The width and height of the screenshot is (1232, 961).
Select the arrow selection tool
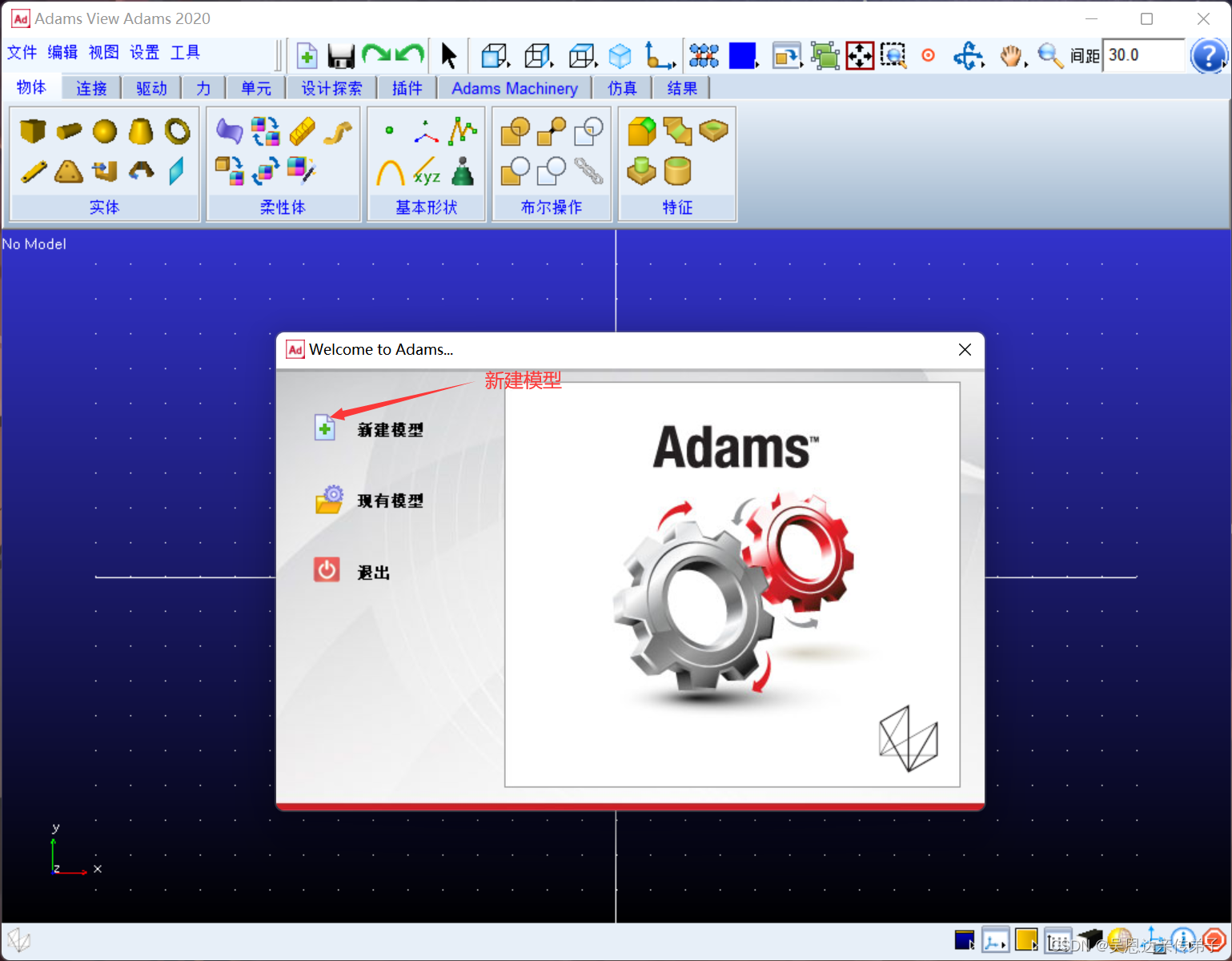[x=449, y=55]
